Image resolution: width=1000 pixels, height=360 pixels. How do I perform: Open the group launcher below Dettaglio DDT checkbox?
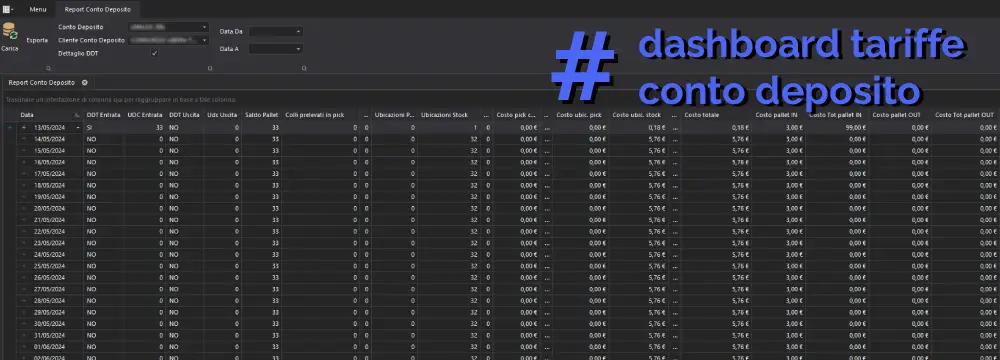point(210,68)
